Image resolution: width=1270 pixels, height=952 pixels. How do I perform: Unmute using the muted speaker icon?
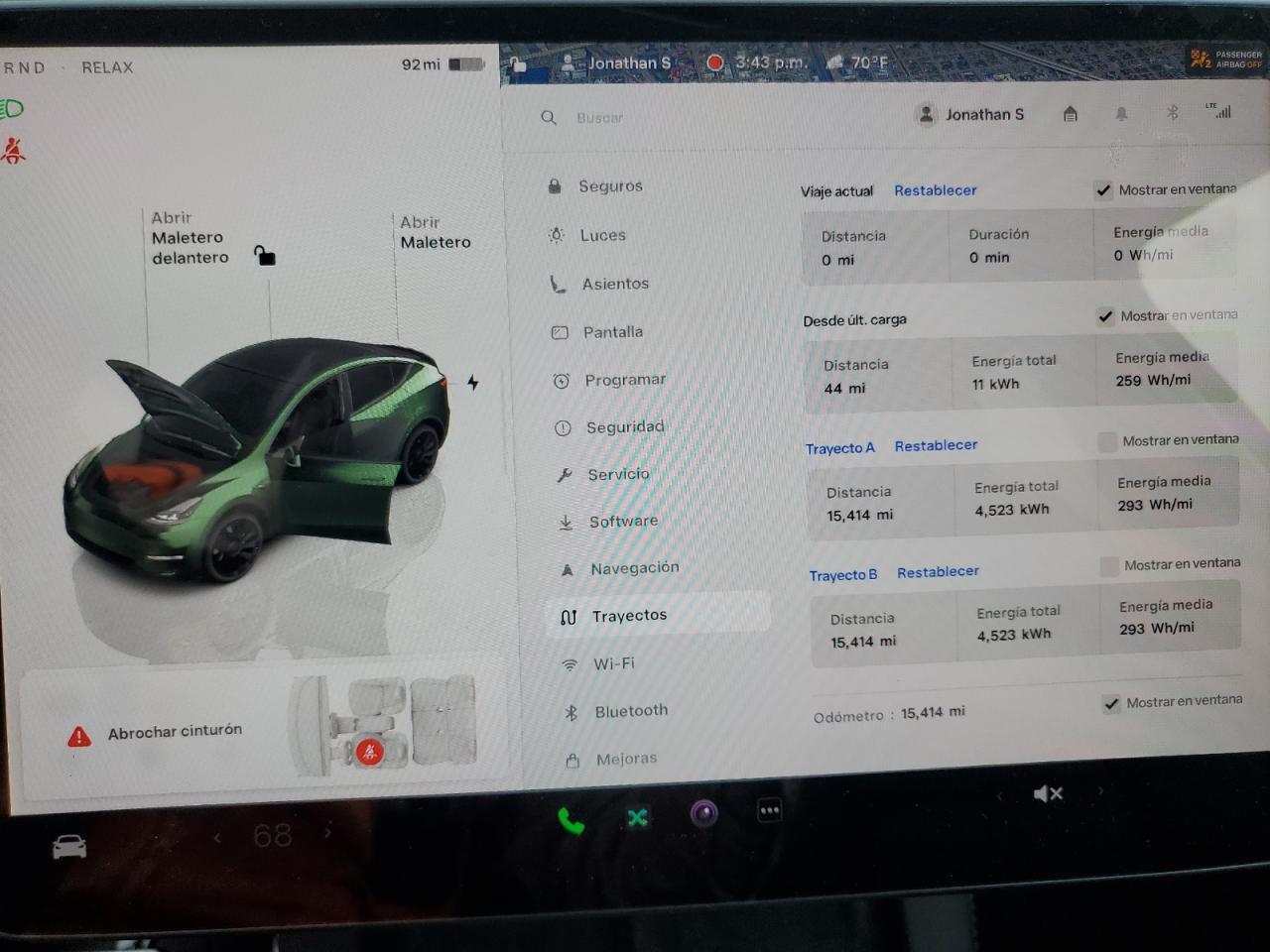click(x=1048, y=793)
